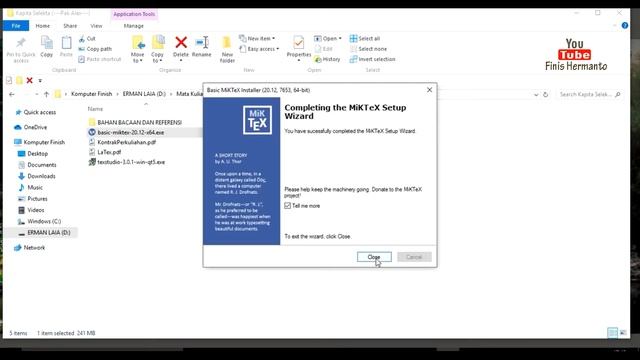Click the Up one level arrow
The width and height of the screenshot is (640, 360).
pyautogui.click(x=47, y=94)
